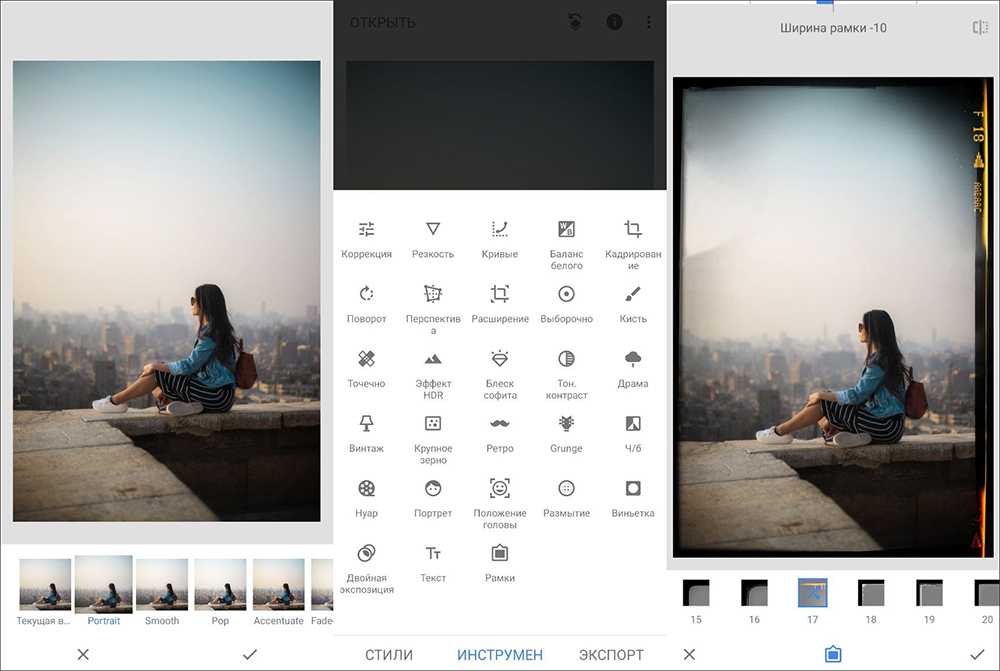1000x671 pixels.
Task: Select the Двойная экспозиция tool
Action: pos(366,564)
